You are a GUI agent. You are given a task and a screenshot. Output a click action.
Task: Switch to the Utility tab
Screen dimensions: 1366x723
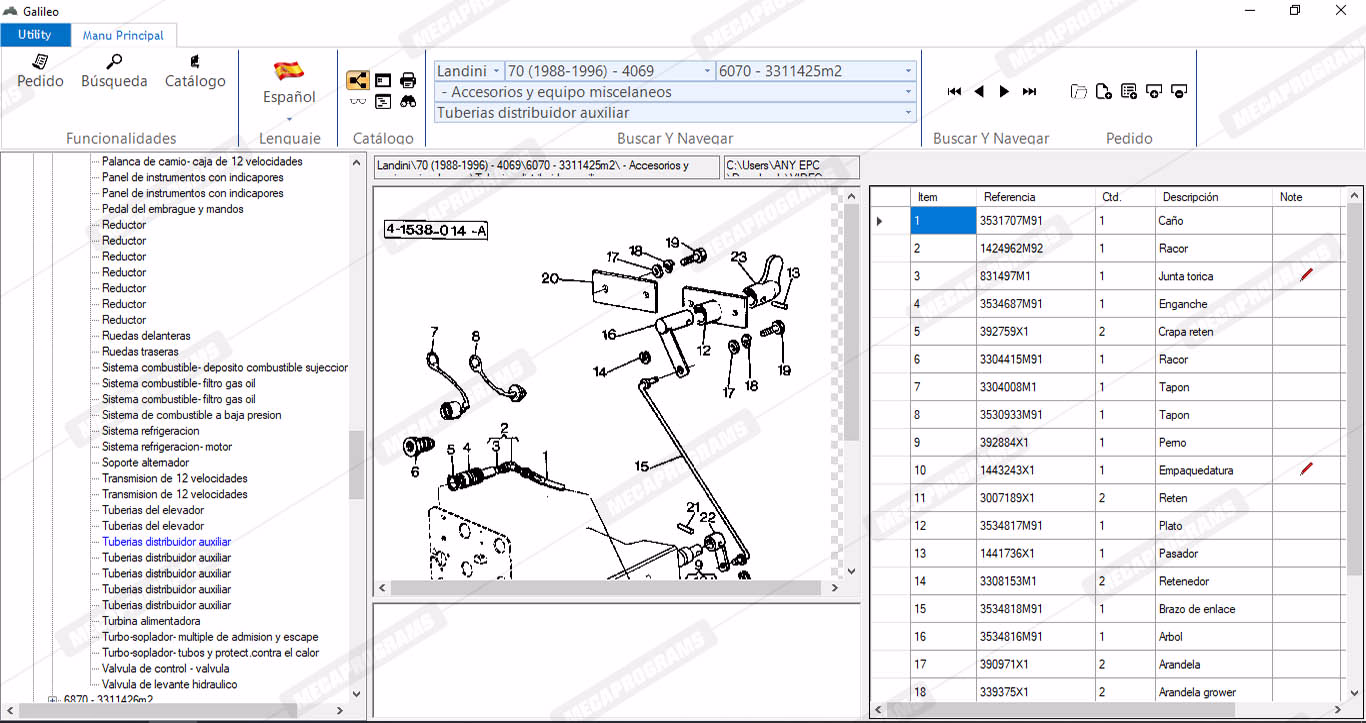(35, 35)
